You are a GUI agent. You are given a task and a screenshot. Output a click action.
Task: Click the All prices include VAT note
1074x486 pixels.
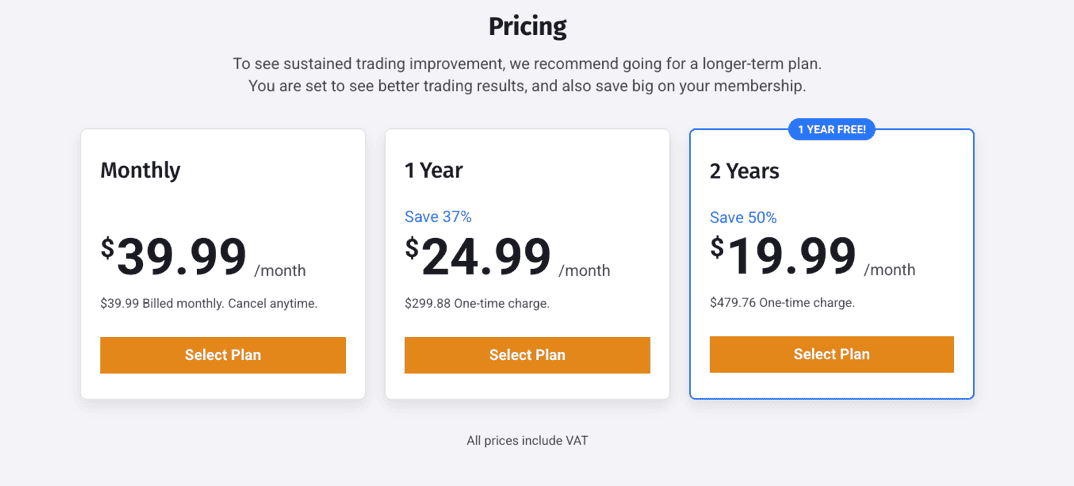(527, 440)
